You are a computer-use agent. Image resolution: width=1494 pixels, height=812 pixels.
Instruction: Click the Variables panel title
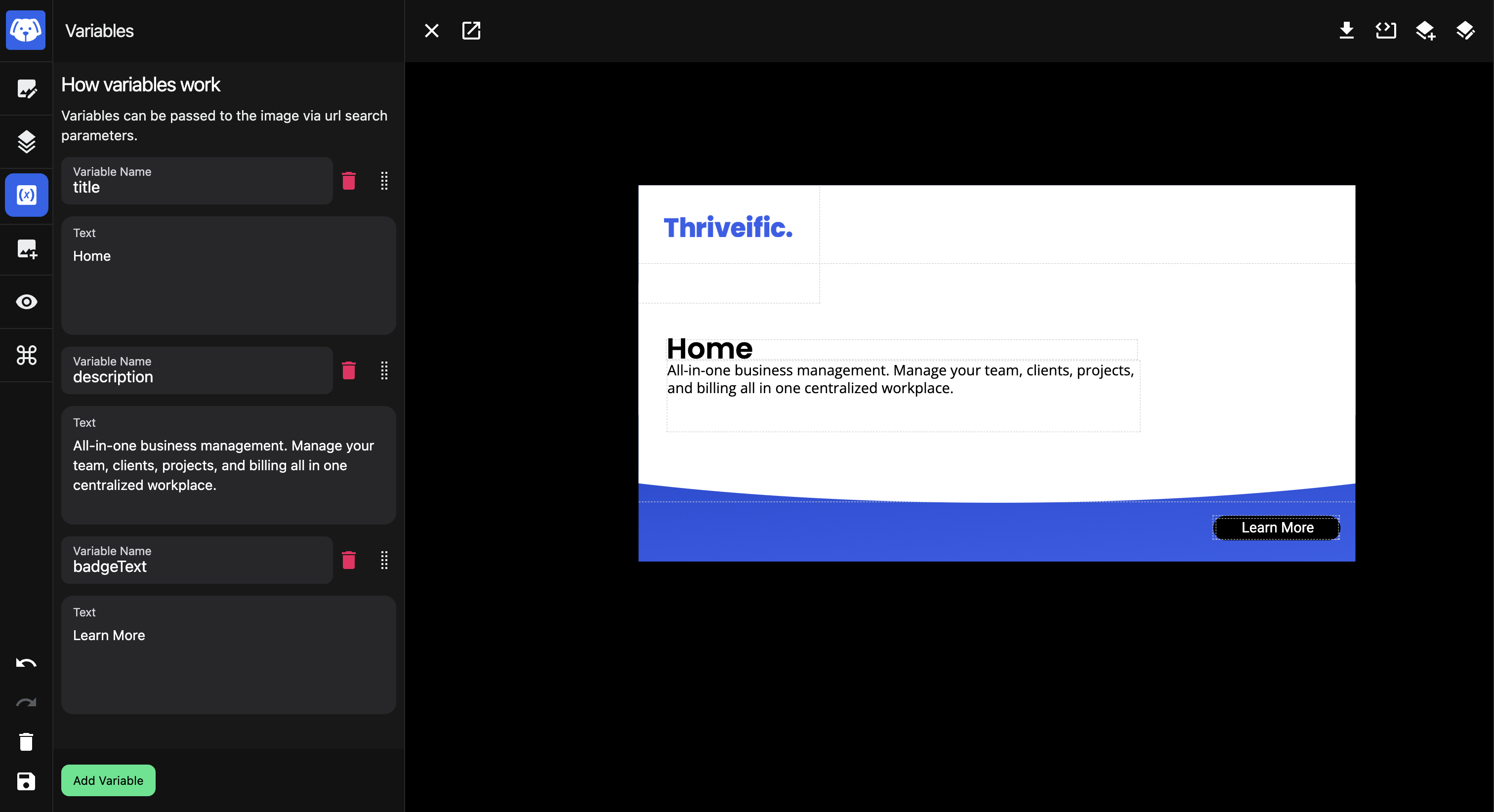pos(99,31)
